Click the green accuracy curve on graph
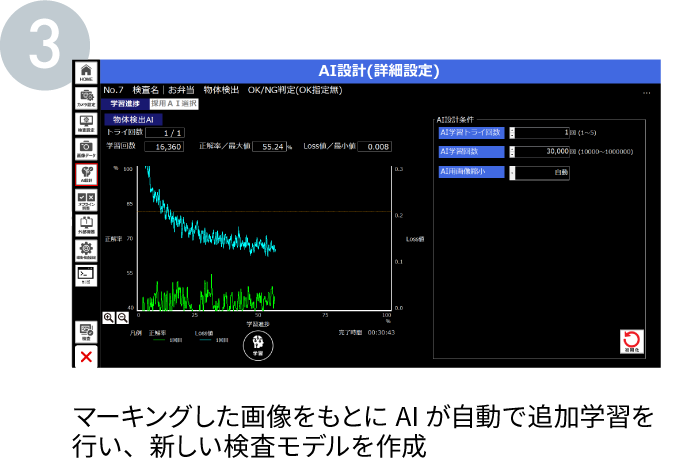 (x=206, y=298)
